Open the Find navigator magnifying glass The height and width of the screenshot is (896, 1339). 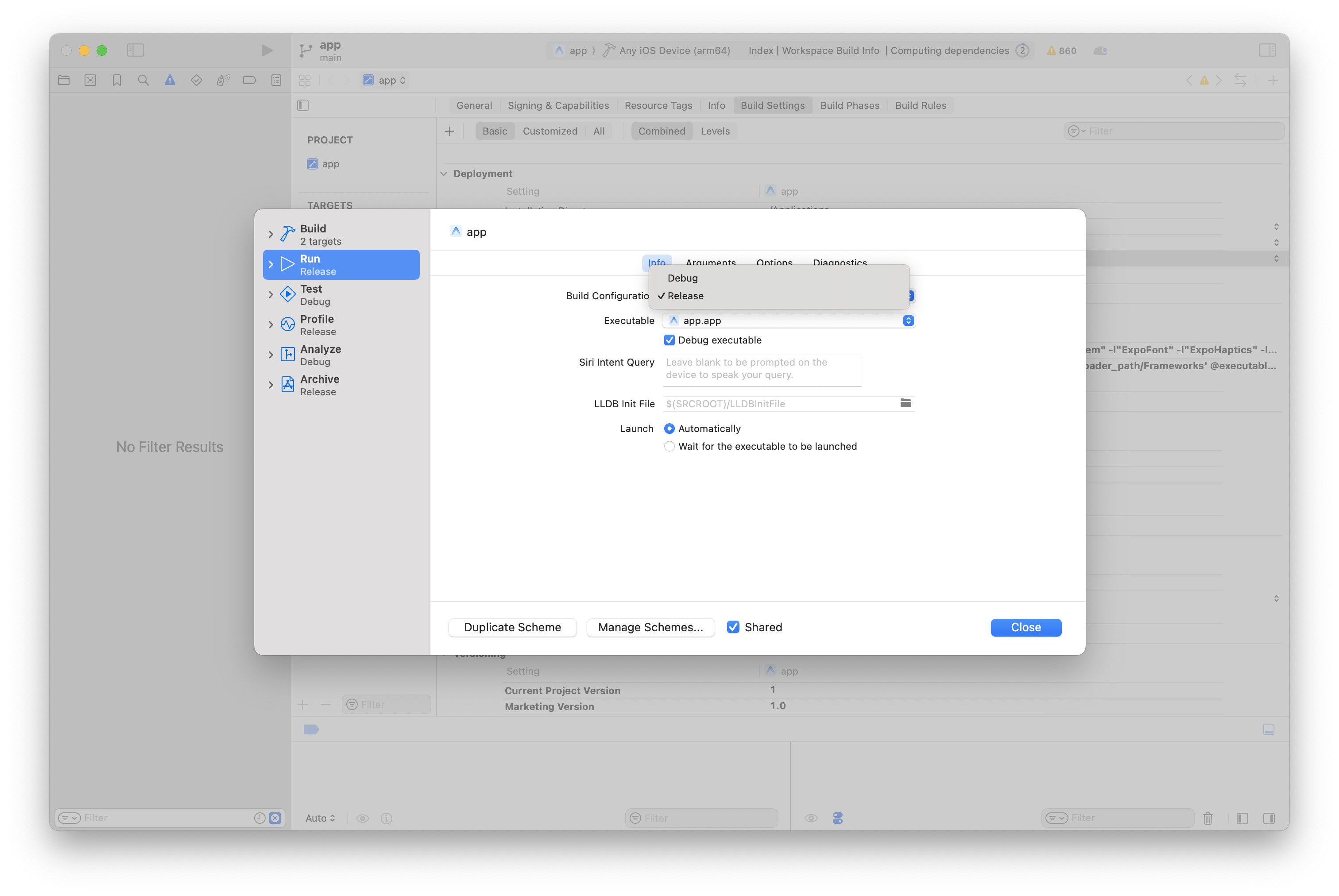tap(143, 80)
